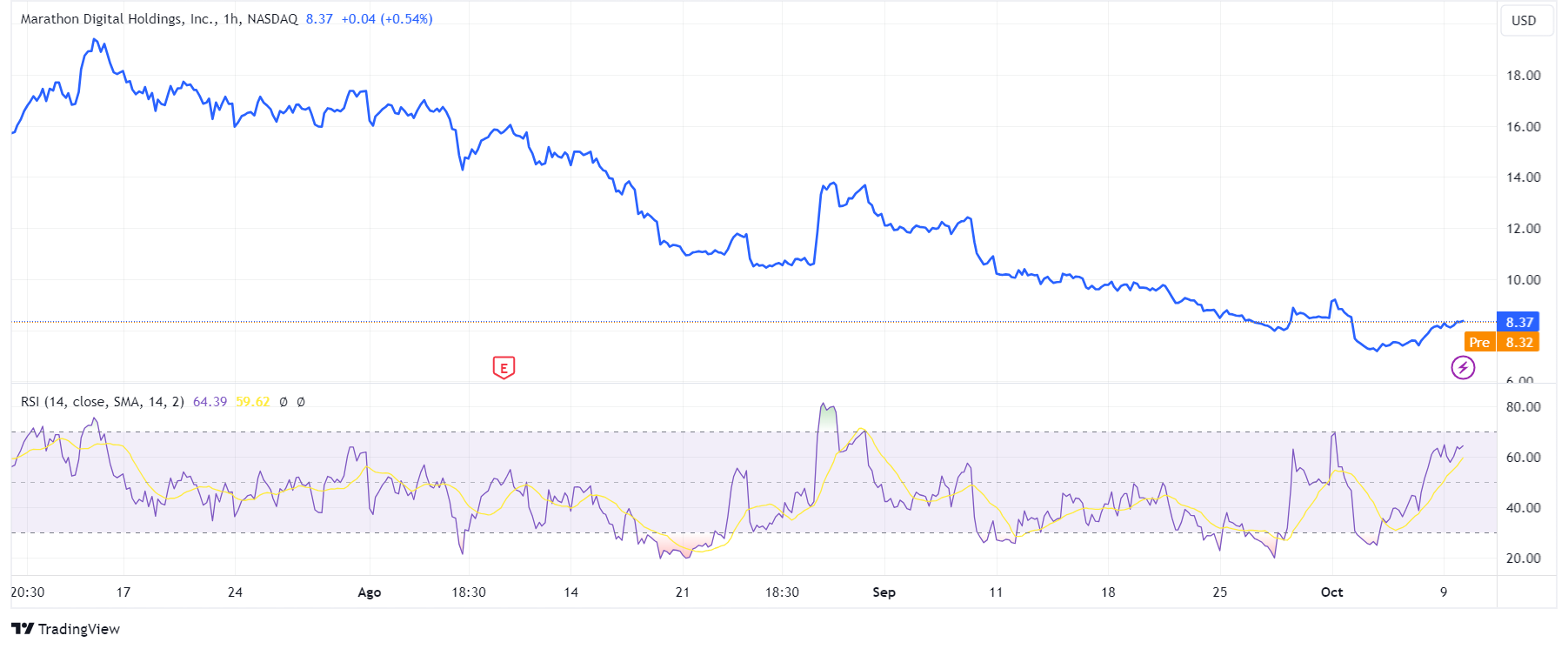Click date label 21 on time axis
The image size is (1568, 649).
pyautogui.click(x=683, y=592)
